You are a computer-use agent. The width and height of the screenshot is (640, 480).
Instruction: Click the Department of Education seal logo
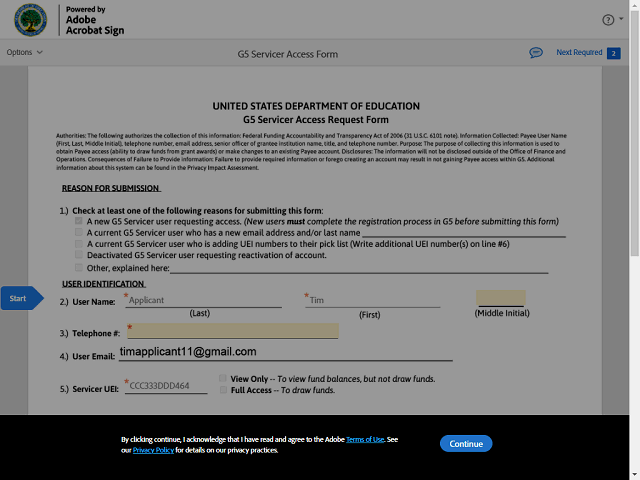[31, 20]
